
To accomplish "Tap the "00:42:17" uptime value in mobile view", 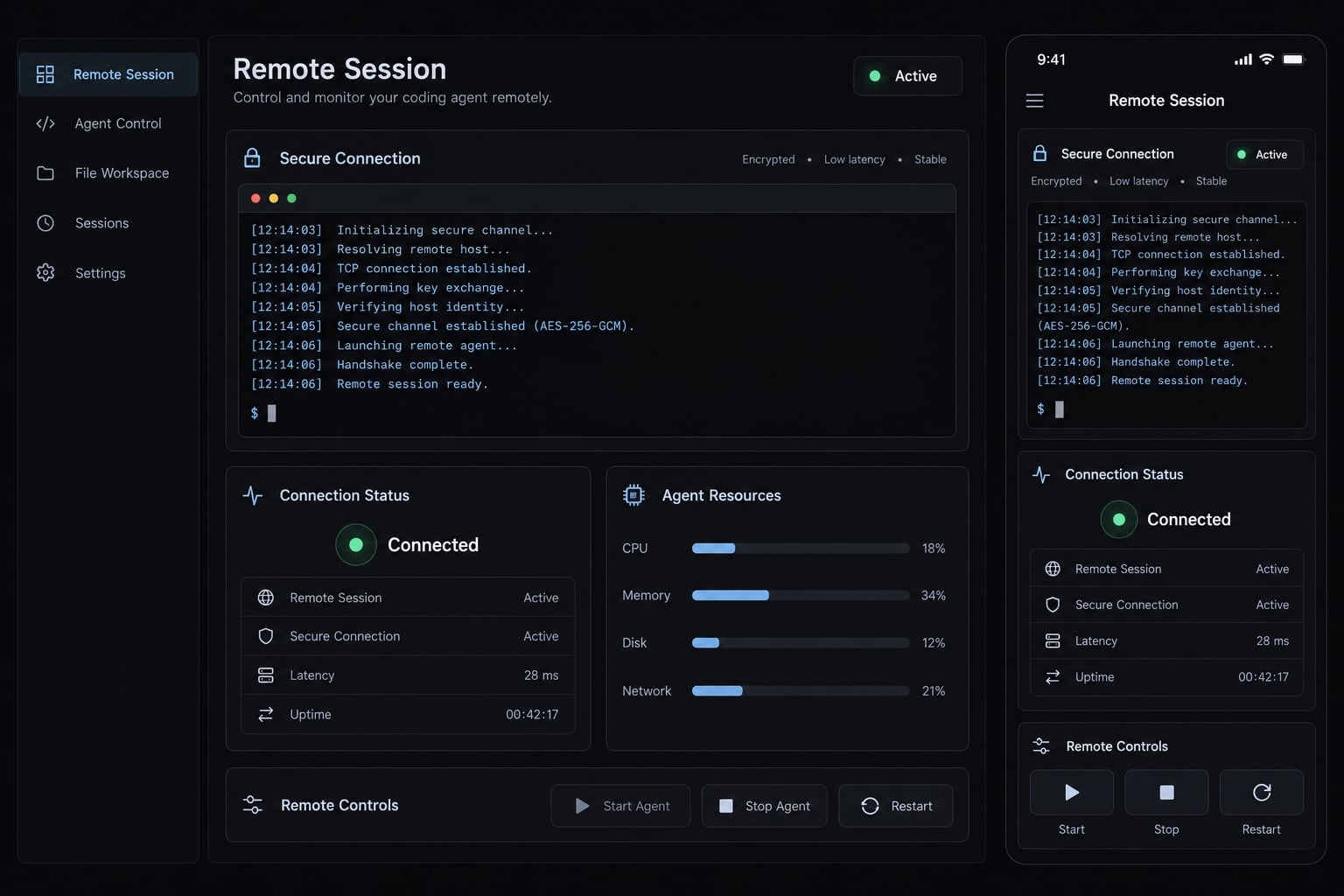I will coord(1263,677).
